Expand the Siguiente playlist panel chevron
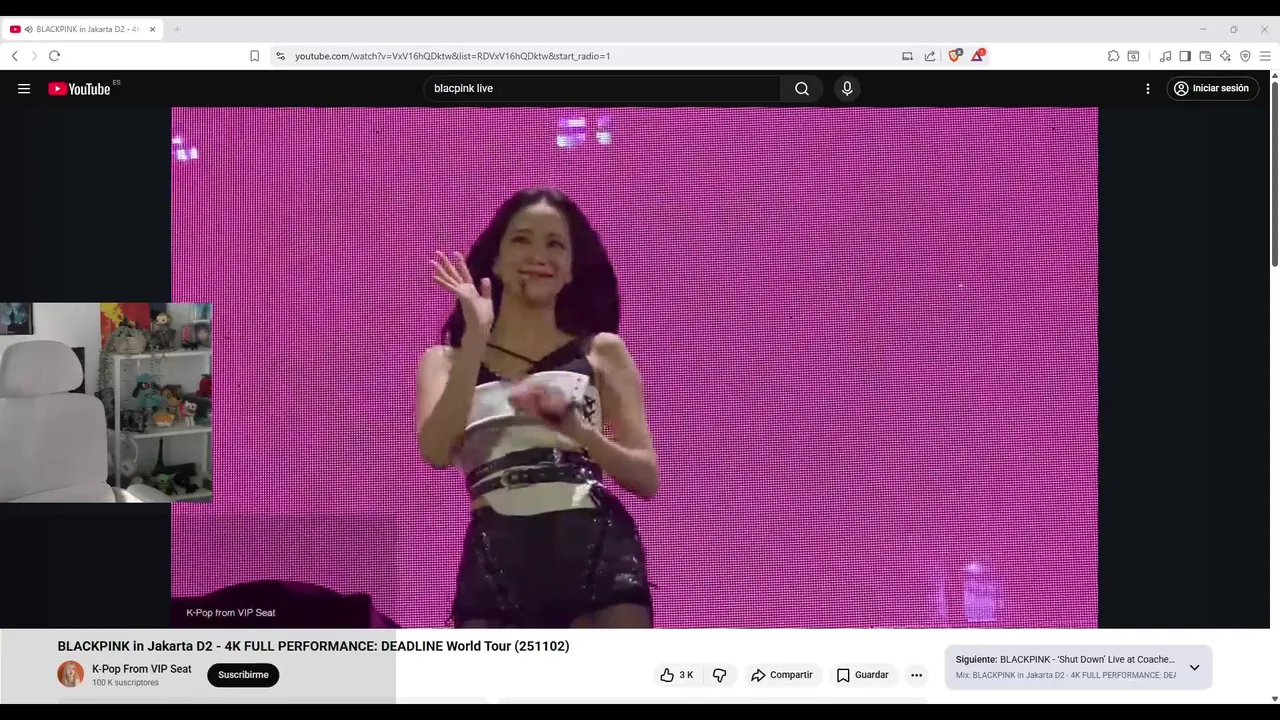1280x720 pixels. click(1194, 667)
